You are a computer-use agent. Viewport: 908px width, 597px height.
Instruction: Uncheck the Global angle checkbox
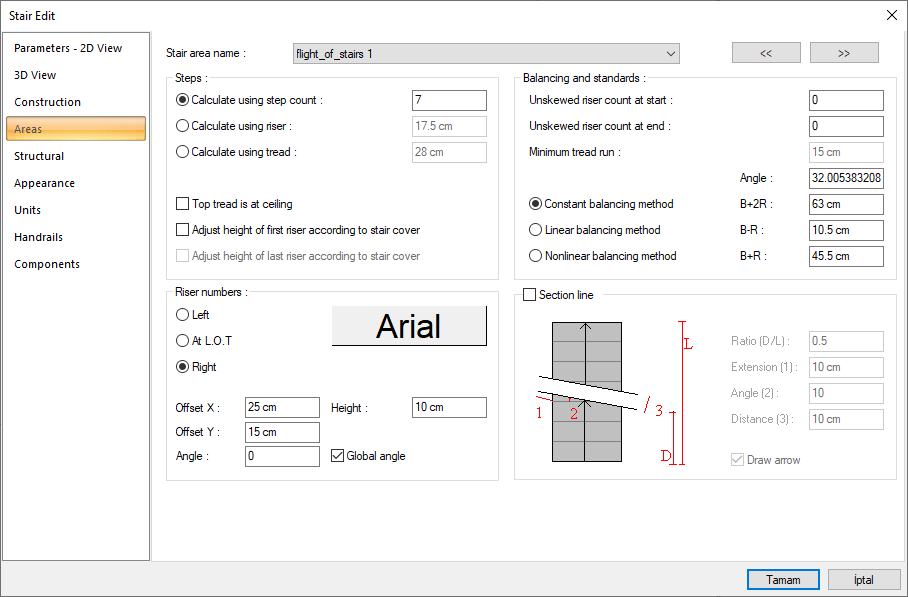tap(338, 456)
